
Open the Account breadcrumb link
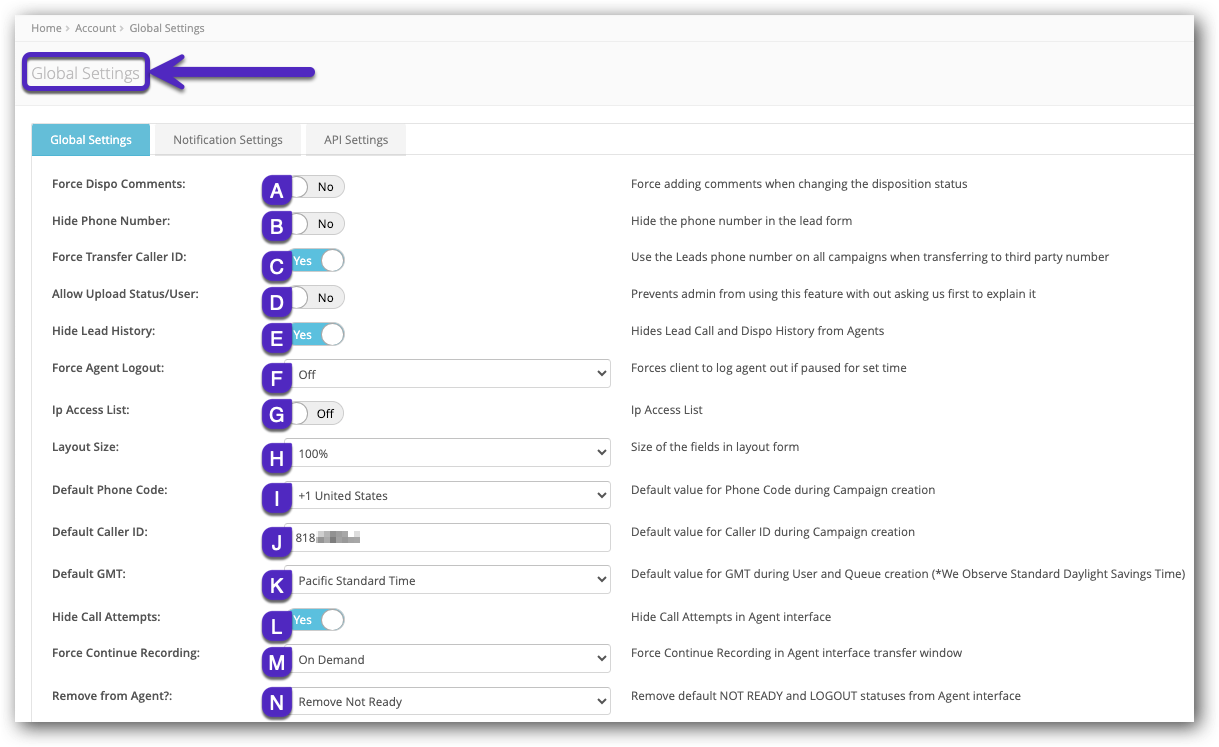click(x=96, y=28)
